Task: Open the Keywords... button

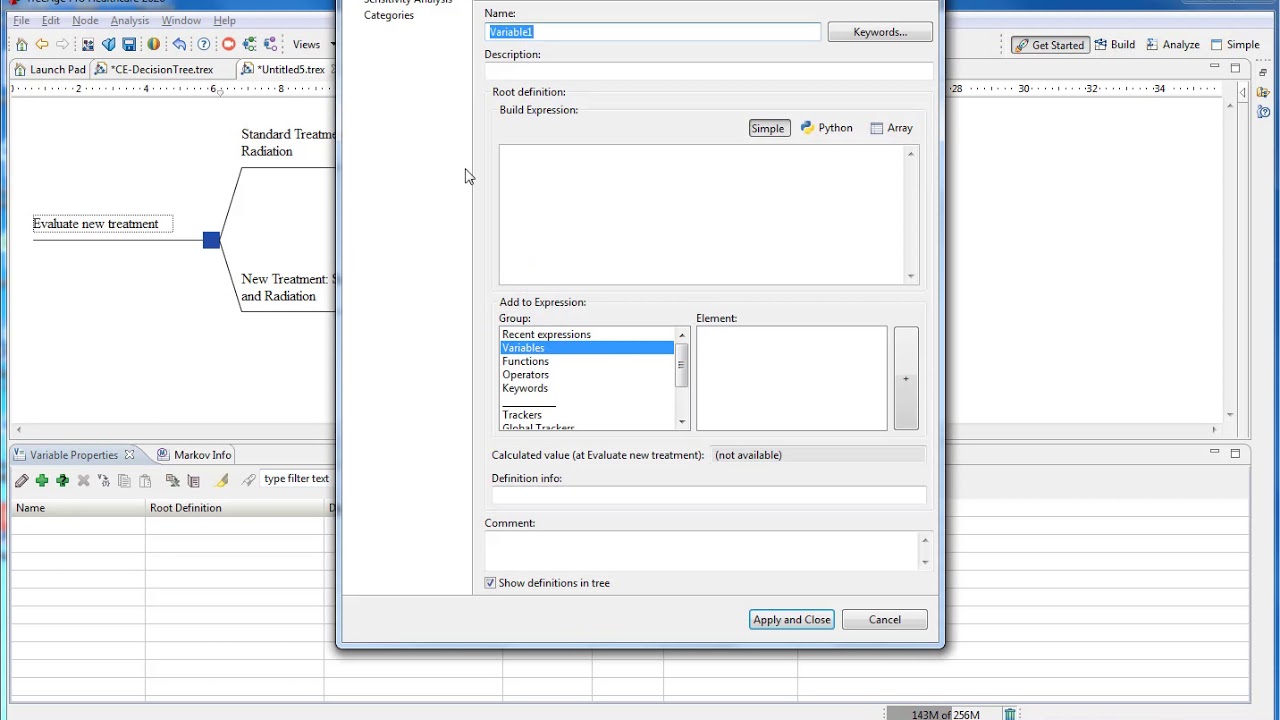Action: tap(880, 32)
